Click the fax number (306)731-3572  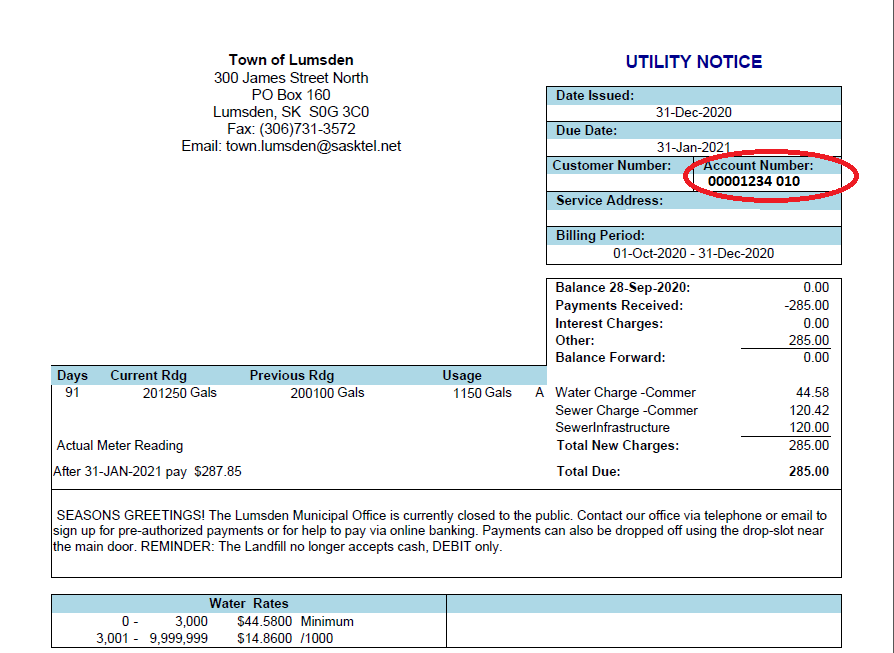[x=307, y=129]
